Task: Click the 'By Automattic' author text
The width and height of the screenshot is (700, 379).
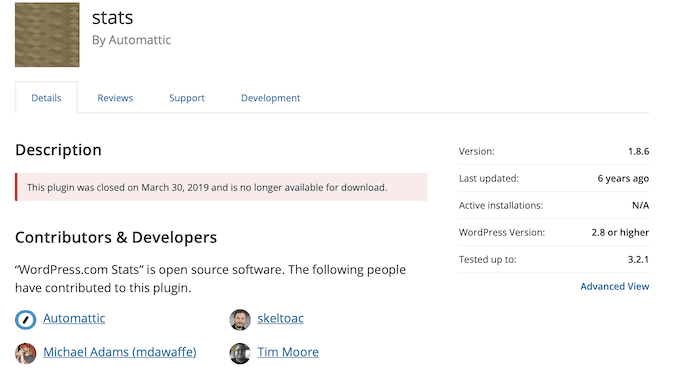Action: 131,40
